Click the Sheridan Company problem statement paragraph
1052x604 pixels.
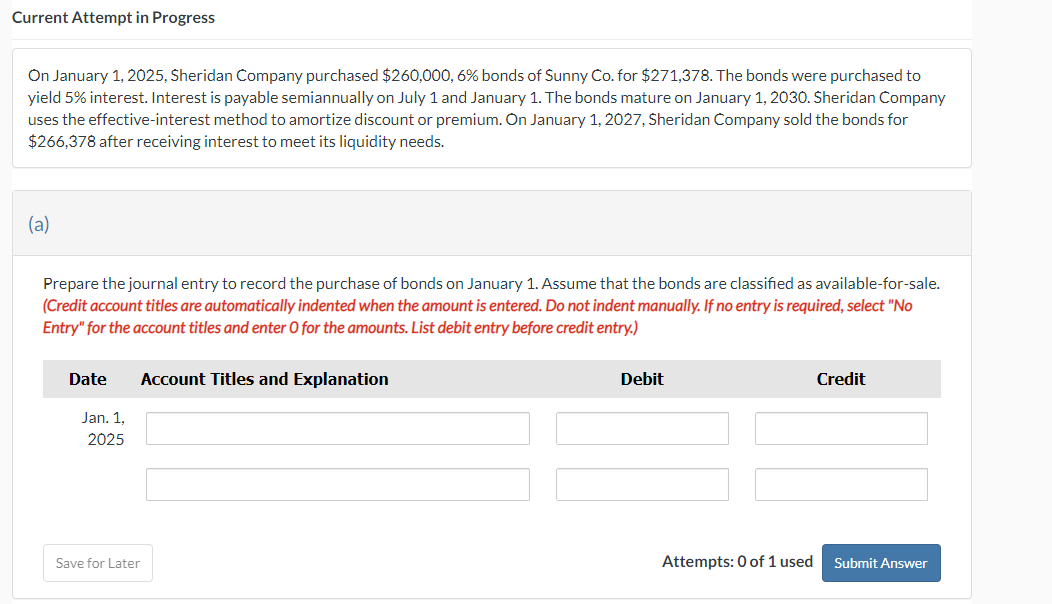click(486, 108)
